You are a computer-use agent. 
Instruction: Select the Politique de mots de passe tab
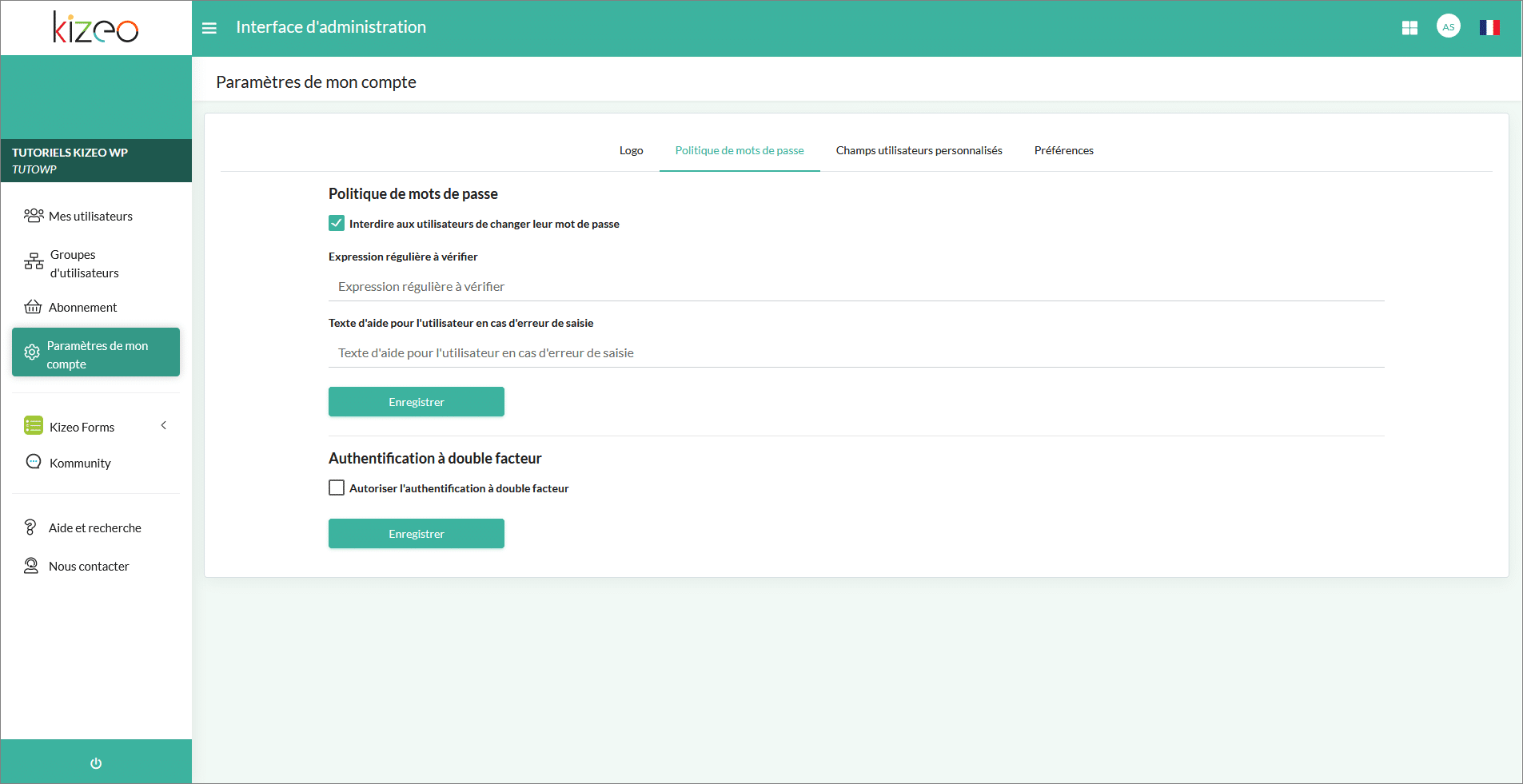(740, 150)
